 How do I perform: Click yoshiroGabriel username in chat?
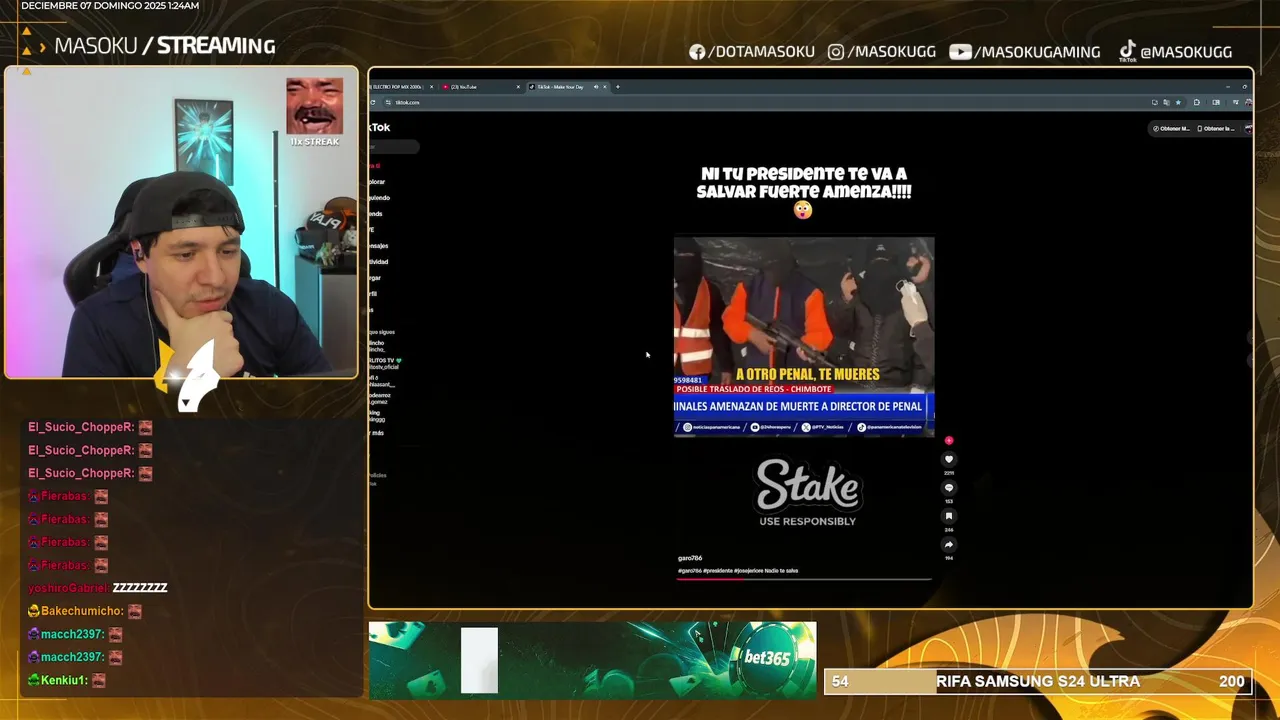pos(68,588)
